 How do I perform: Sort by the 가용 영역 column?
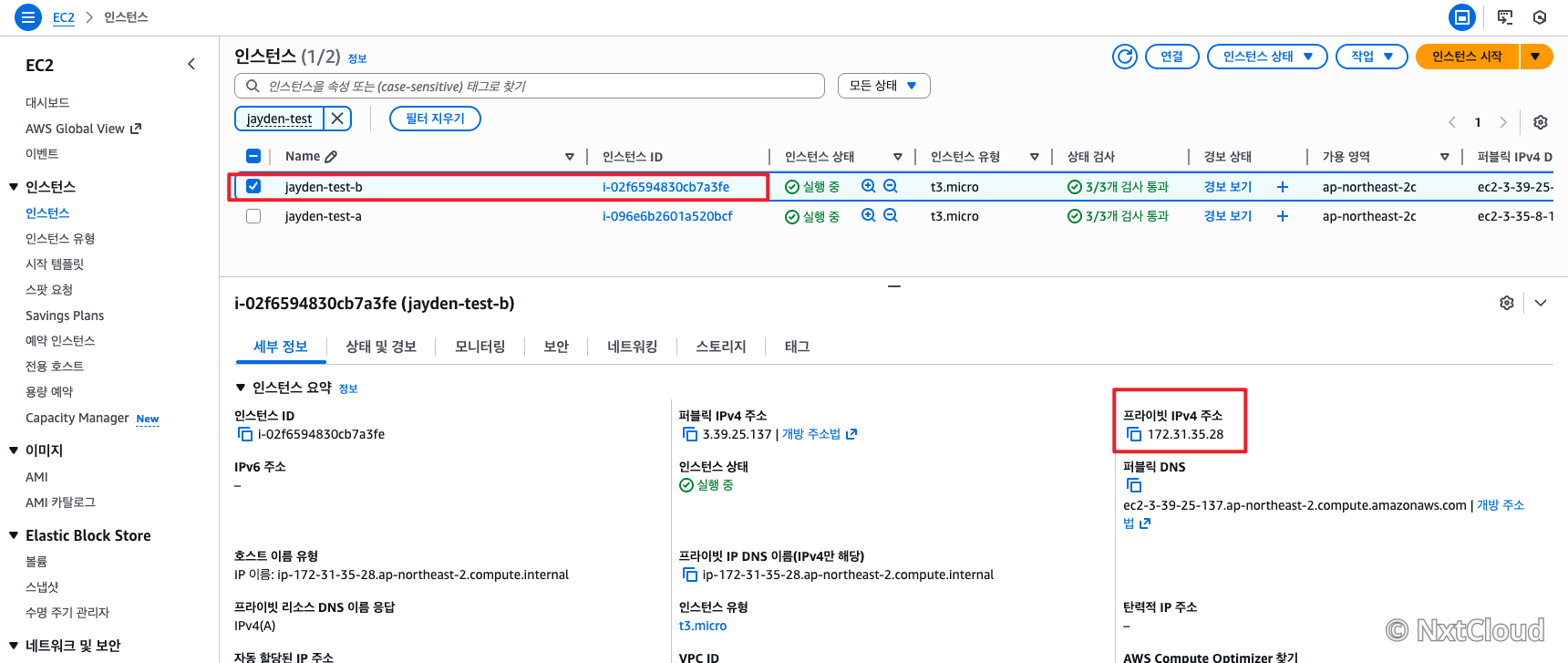click(1445, 157)
